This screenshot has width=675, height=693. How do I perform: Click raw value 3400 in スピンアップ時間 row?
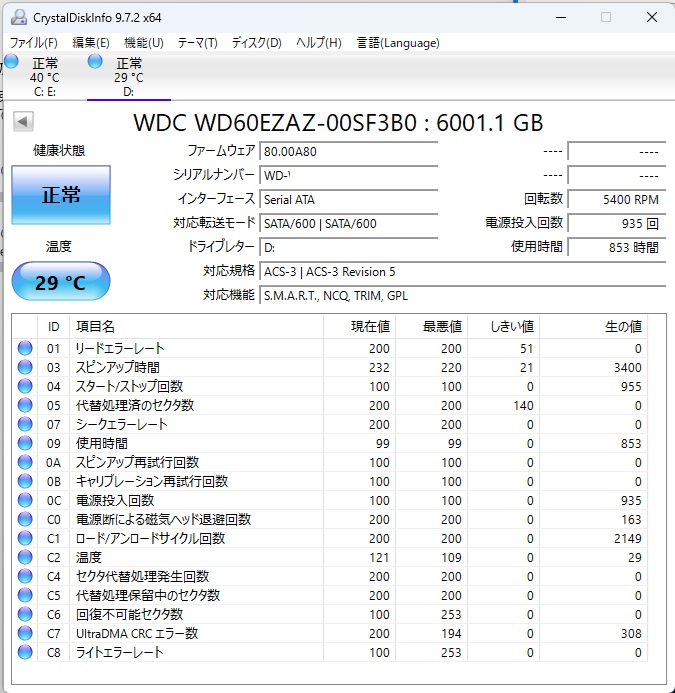627,367
